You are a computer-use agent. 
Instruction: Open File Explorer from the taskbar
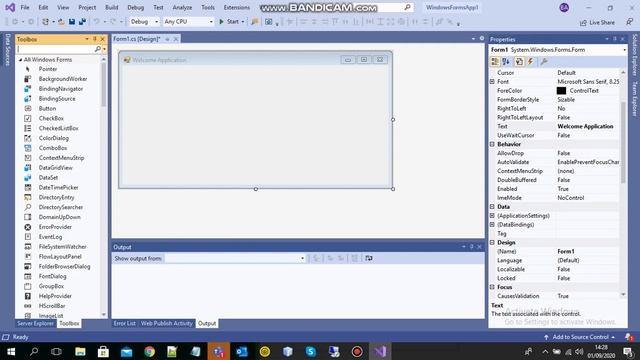pyautogui.click(x=80, y=351)
